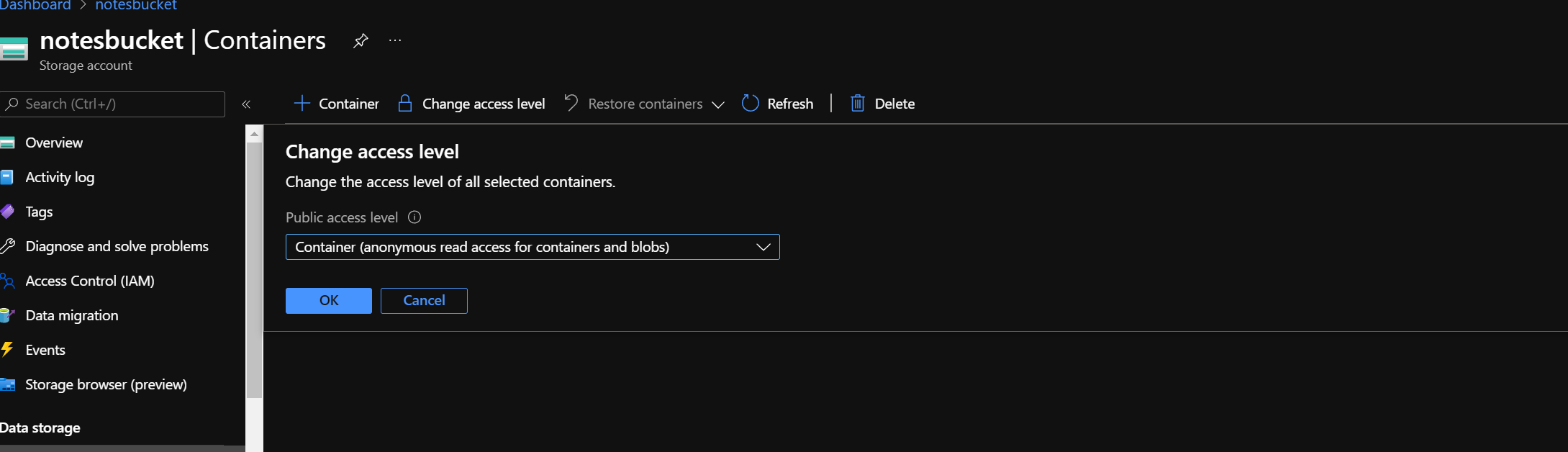Click the Container toolbar label
The height and width of the screenshot is (452, 1568).
click(x=349, y=104)
